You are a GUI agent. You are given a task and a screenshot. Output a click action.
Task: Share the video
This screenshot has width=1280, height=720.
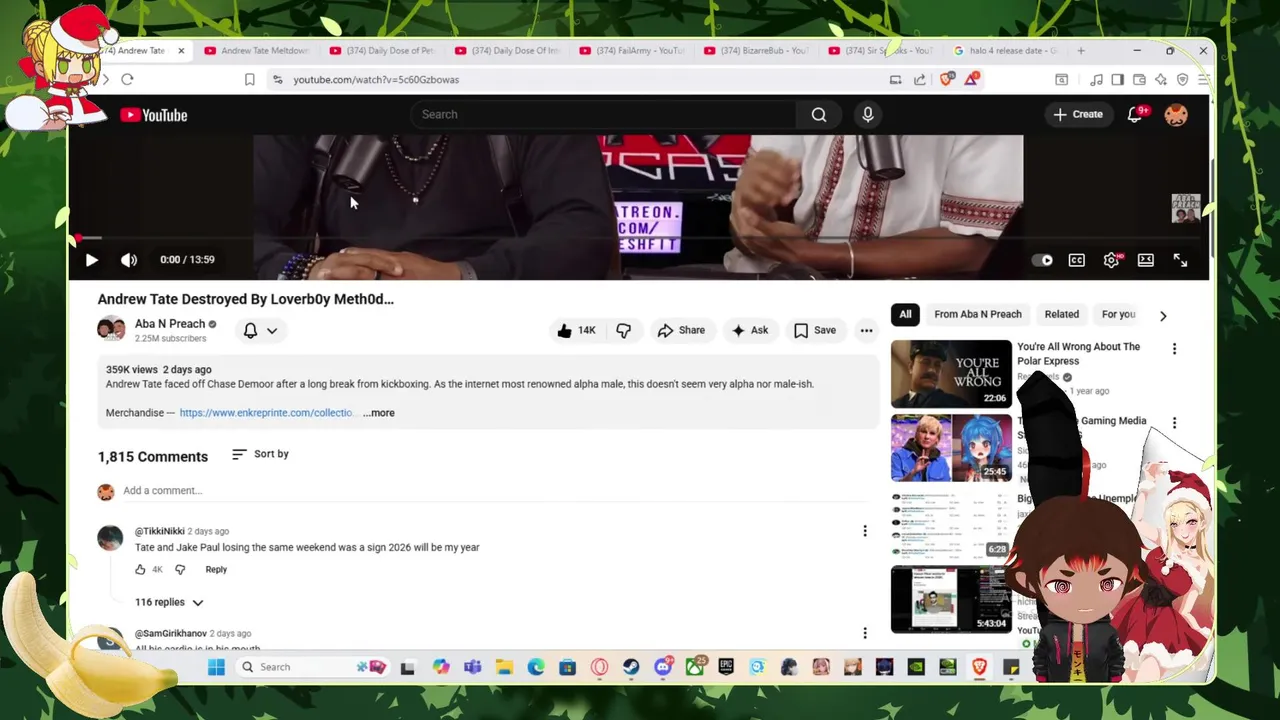pyautogui.click(x=681, y=330)
